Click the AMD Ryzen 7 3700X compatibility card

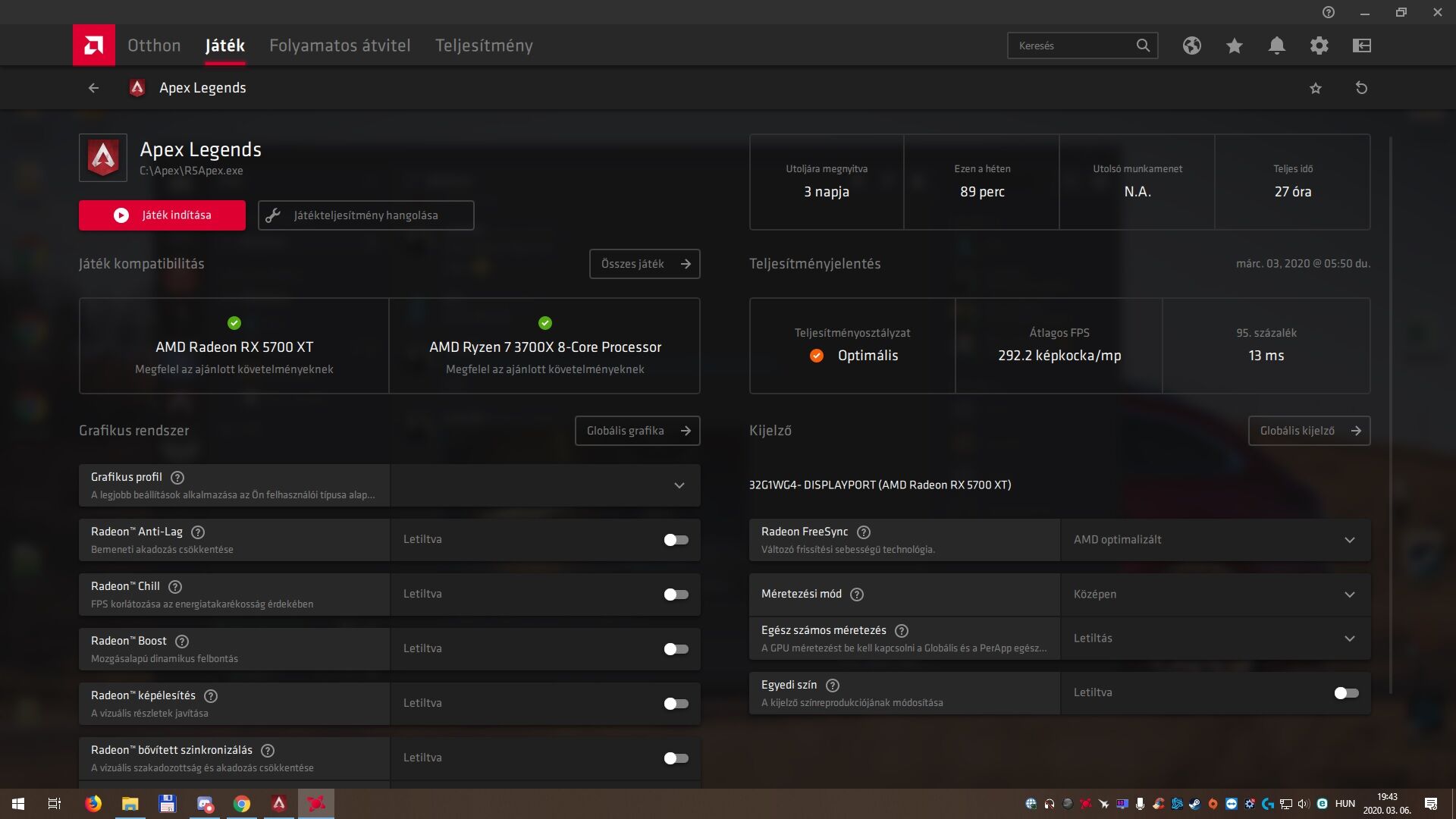[544, 346]
